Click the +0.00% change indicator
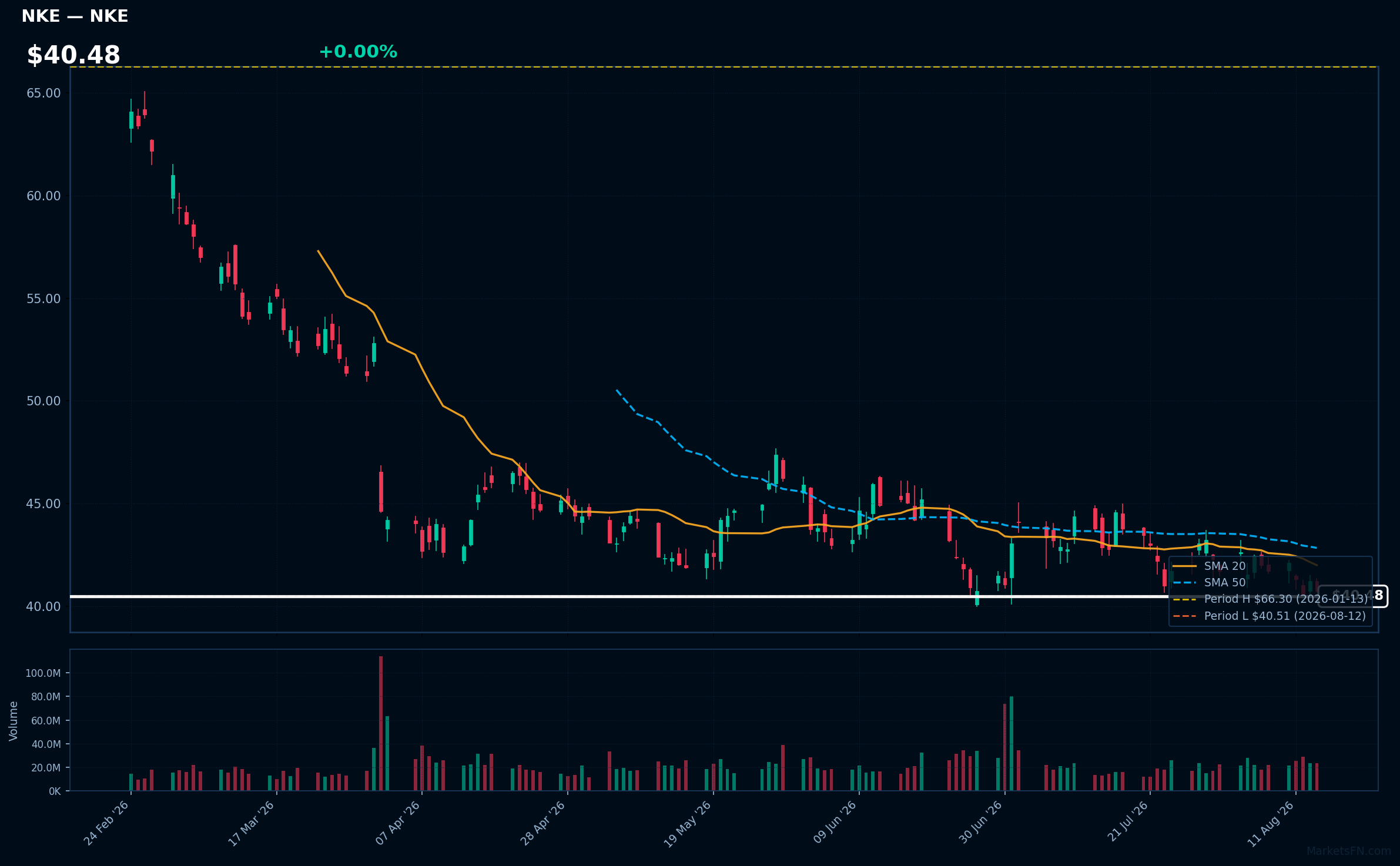This screenshot has height=866, width=1400. pyautogui.click(x=358, y=52)
